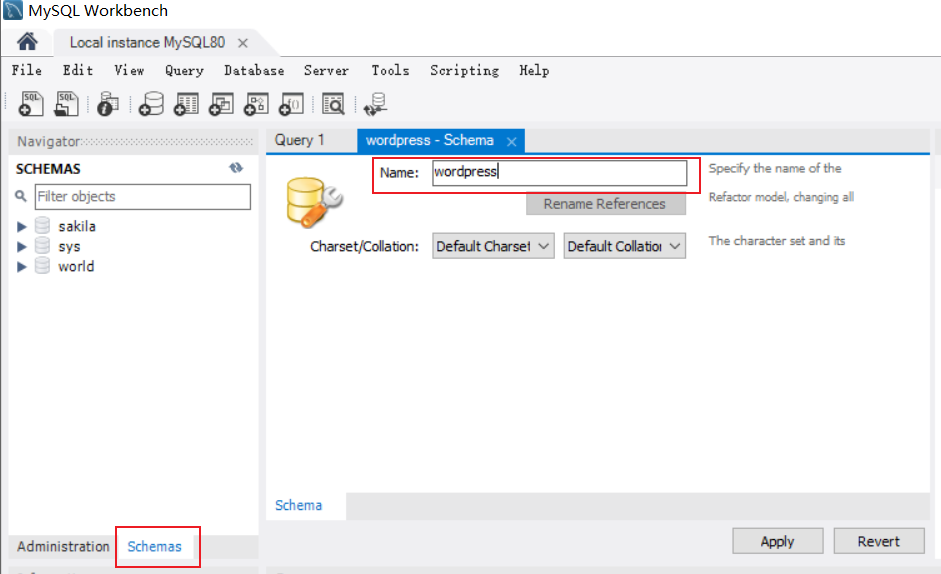941x574 pixels.
Task: Click the Filter objects search box
Action: coord(143,196)
